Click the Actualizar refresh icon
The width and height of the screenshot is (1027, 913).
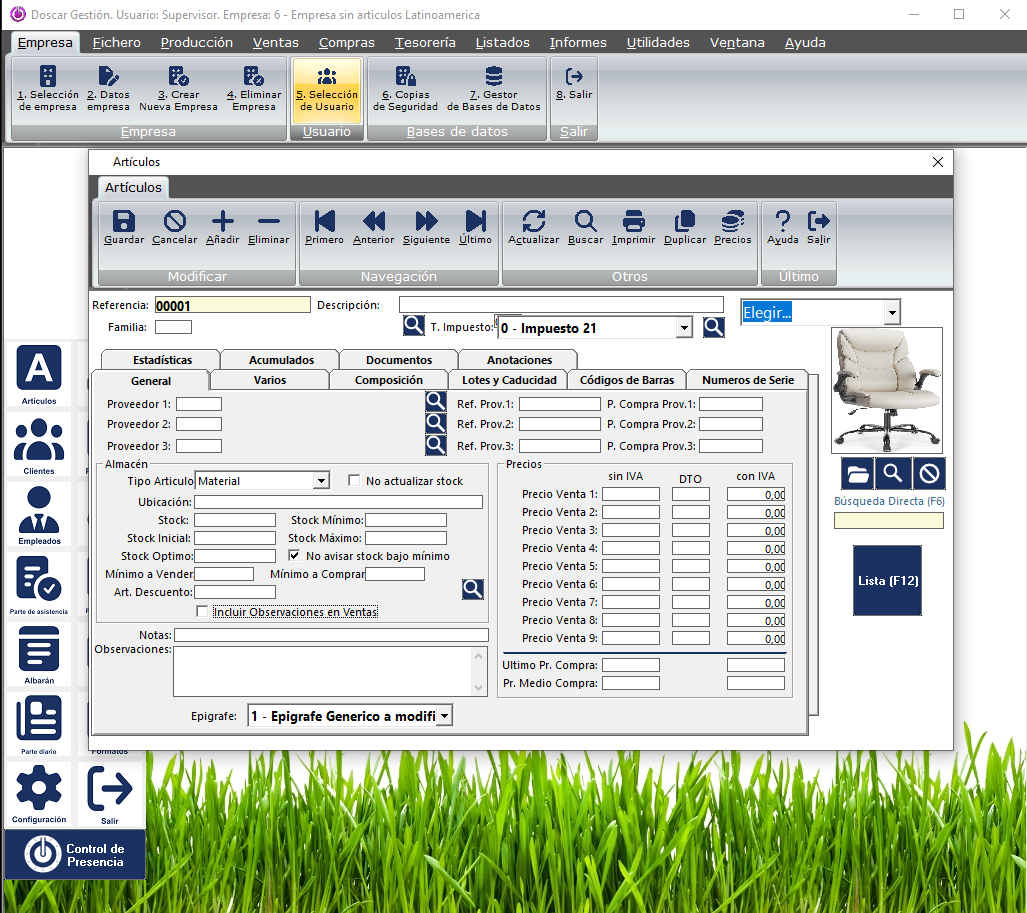(533, 227)
